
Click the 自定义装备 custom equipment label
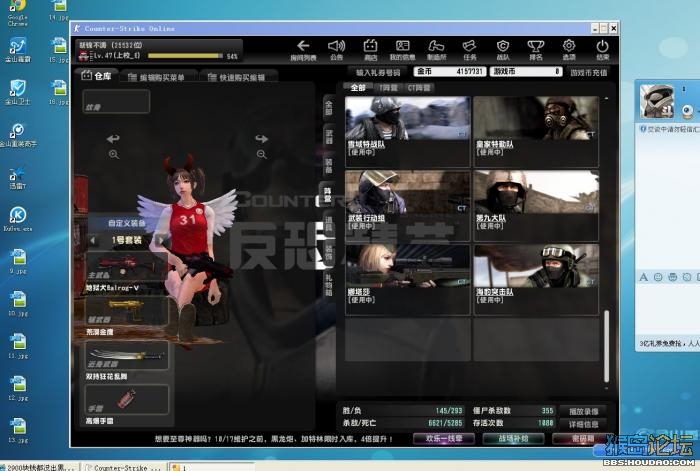click(x=127, y=223)
